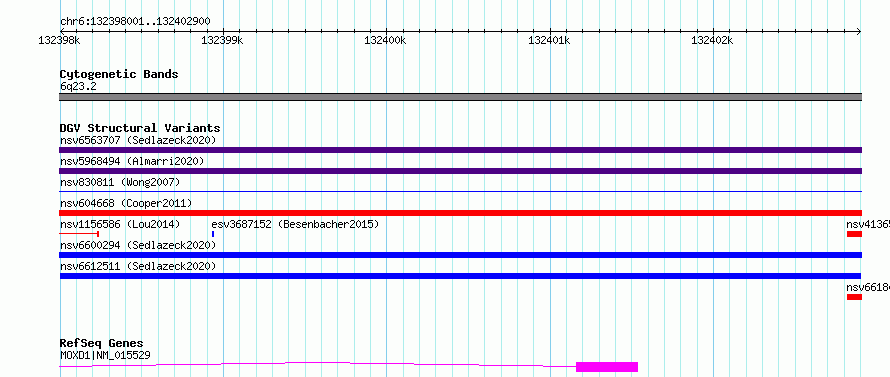This screenshot has width=890, height=377.
Task: Click the red nsv41365 variant block at right edge
Action: 854,234
